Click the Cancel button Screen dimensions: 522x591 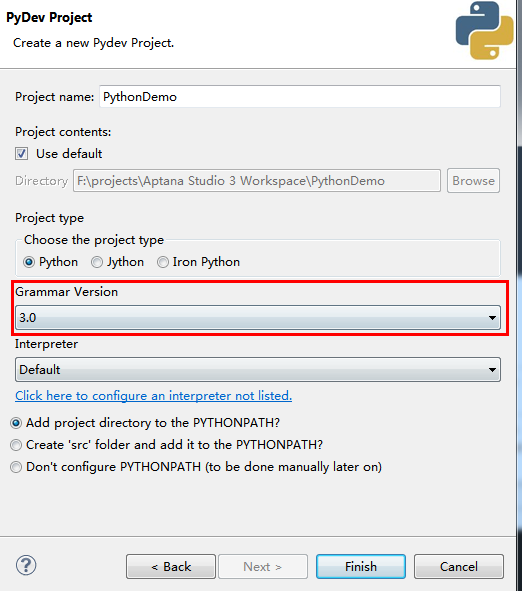click(x=459, y=567)
